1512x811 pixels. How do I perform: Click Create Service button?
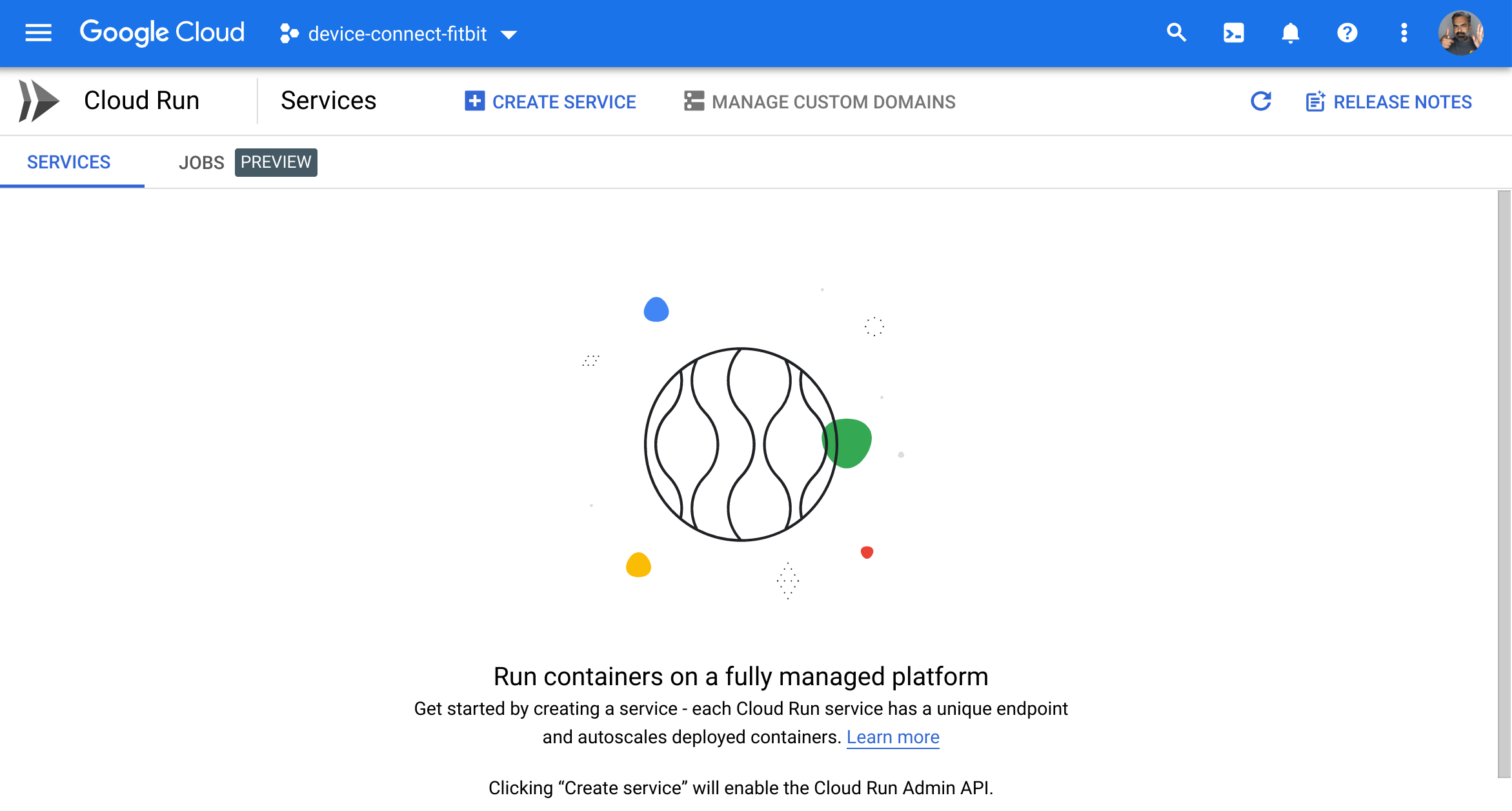pyautogui.click(x=550, y=101)
